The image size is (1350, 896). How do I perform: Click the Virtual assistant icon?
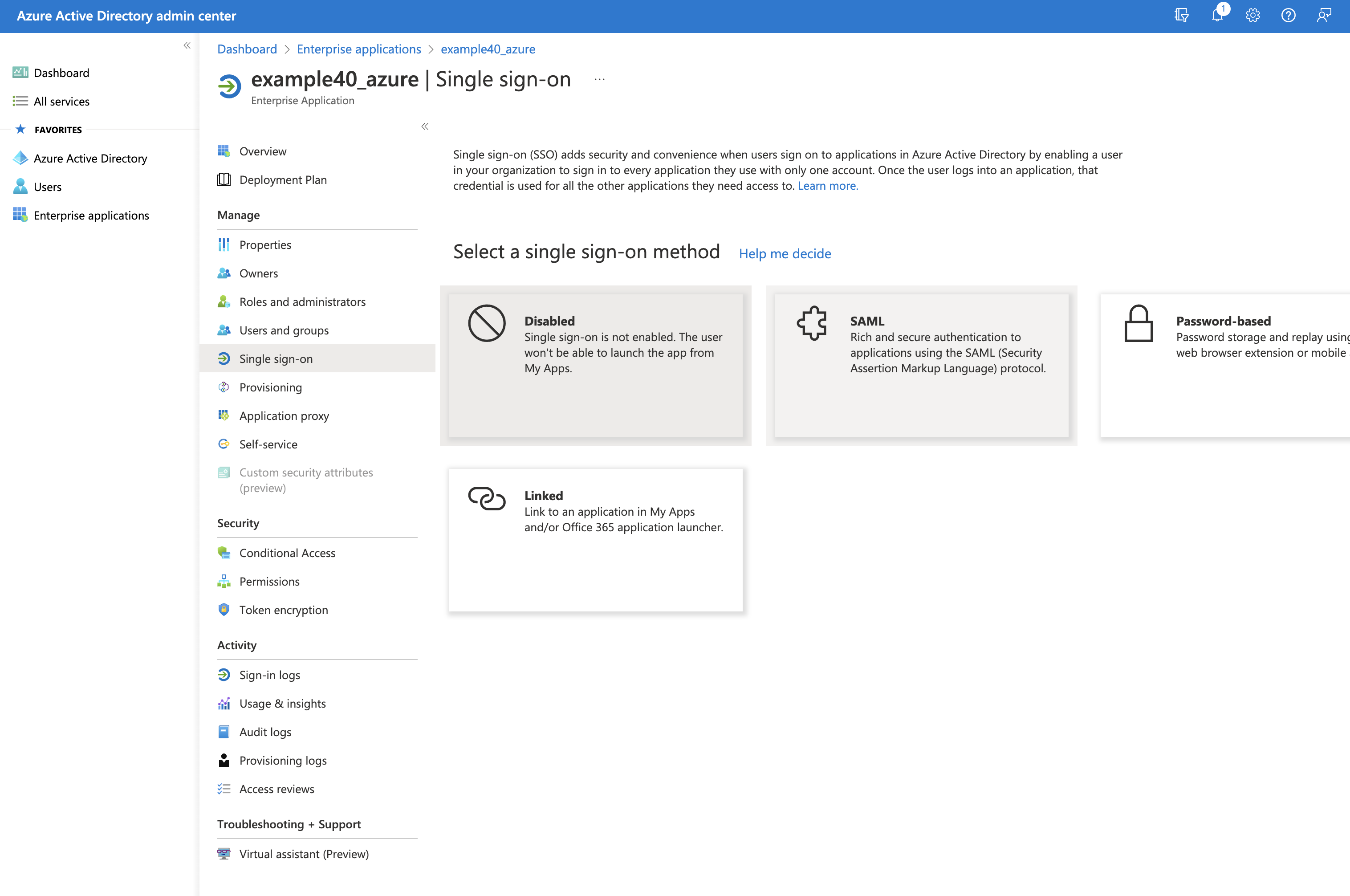(224, 854)
